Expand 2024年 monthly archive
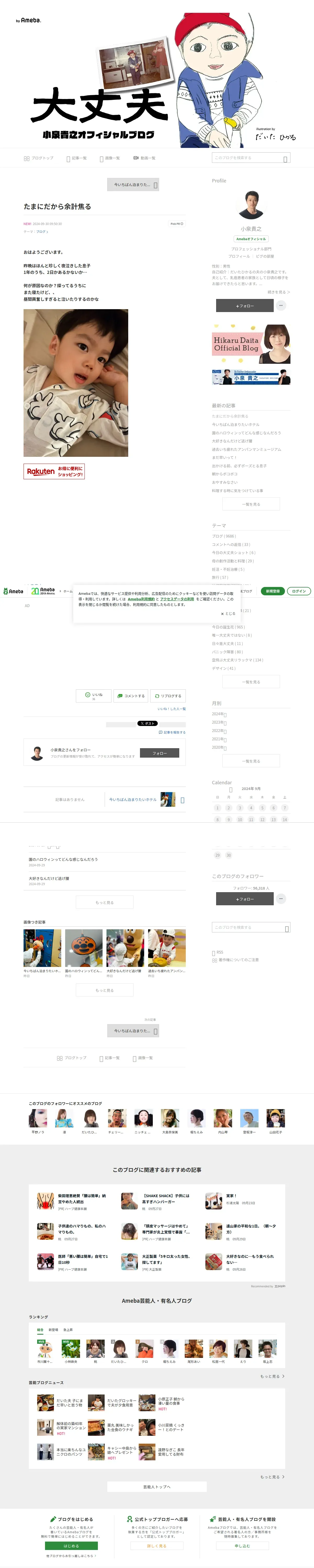The width and height of the screenshot is (314, 1568). click(220, 714)
